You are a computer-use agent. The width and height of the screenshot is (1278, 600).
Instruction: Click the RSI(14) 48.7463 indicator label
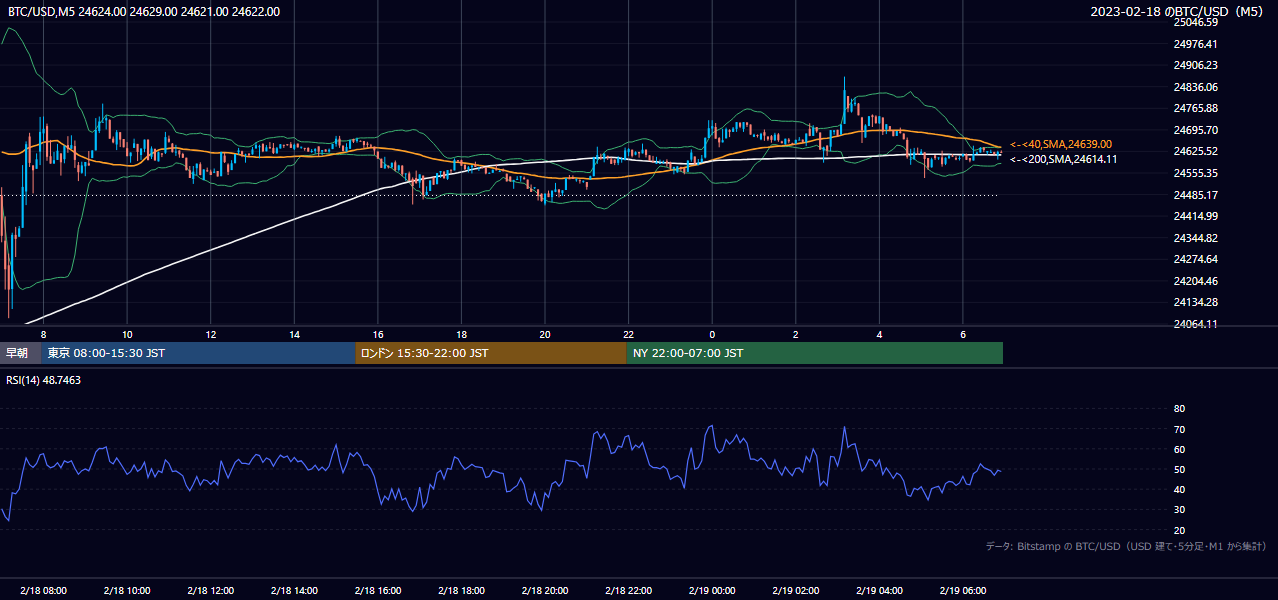tap(44, 380)
